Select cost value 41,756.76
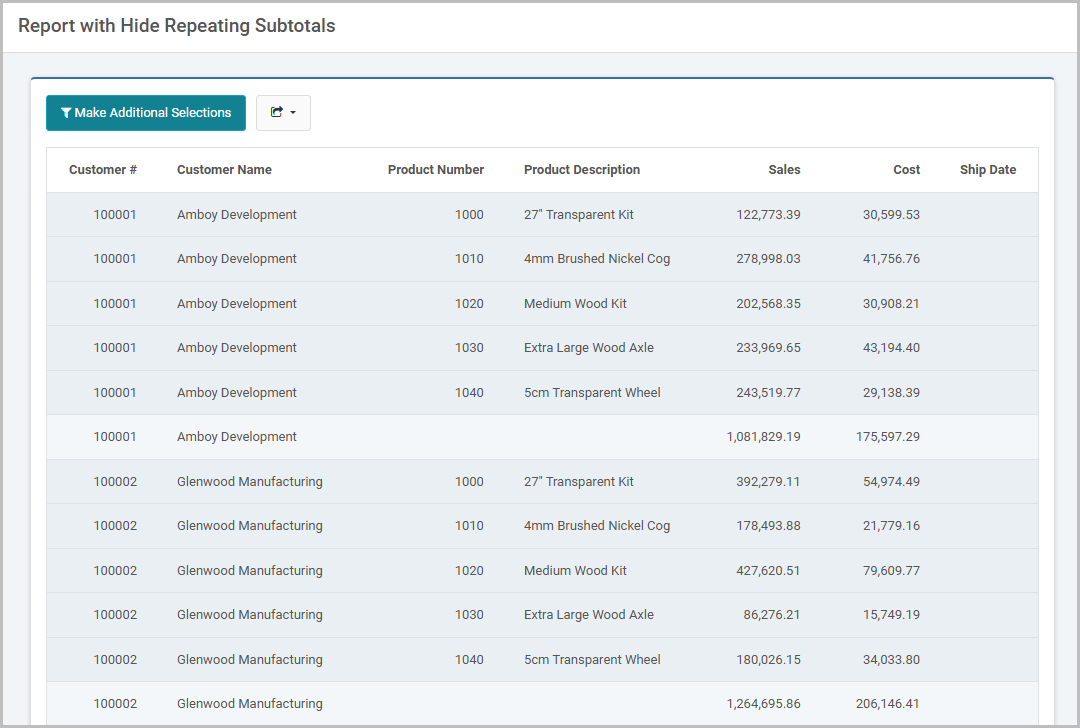The image size is (1080, 728). (x=891, y=258)
